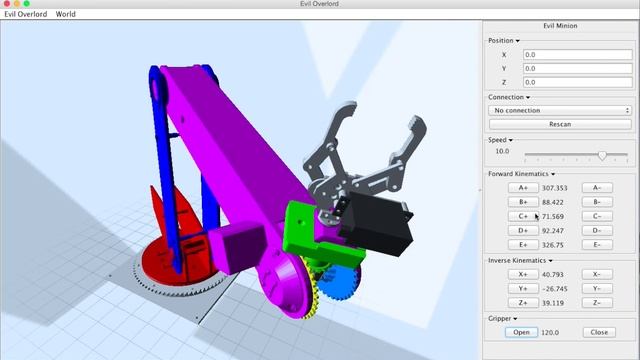Click the A joint value 307.353
Image resolution: width=640 pixels, height=360 pixels.
[x=554, y=188]
